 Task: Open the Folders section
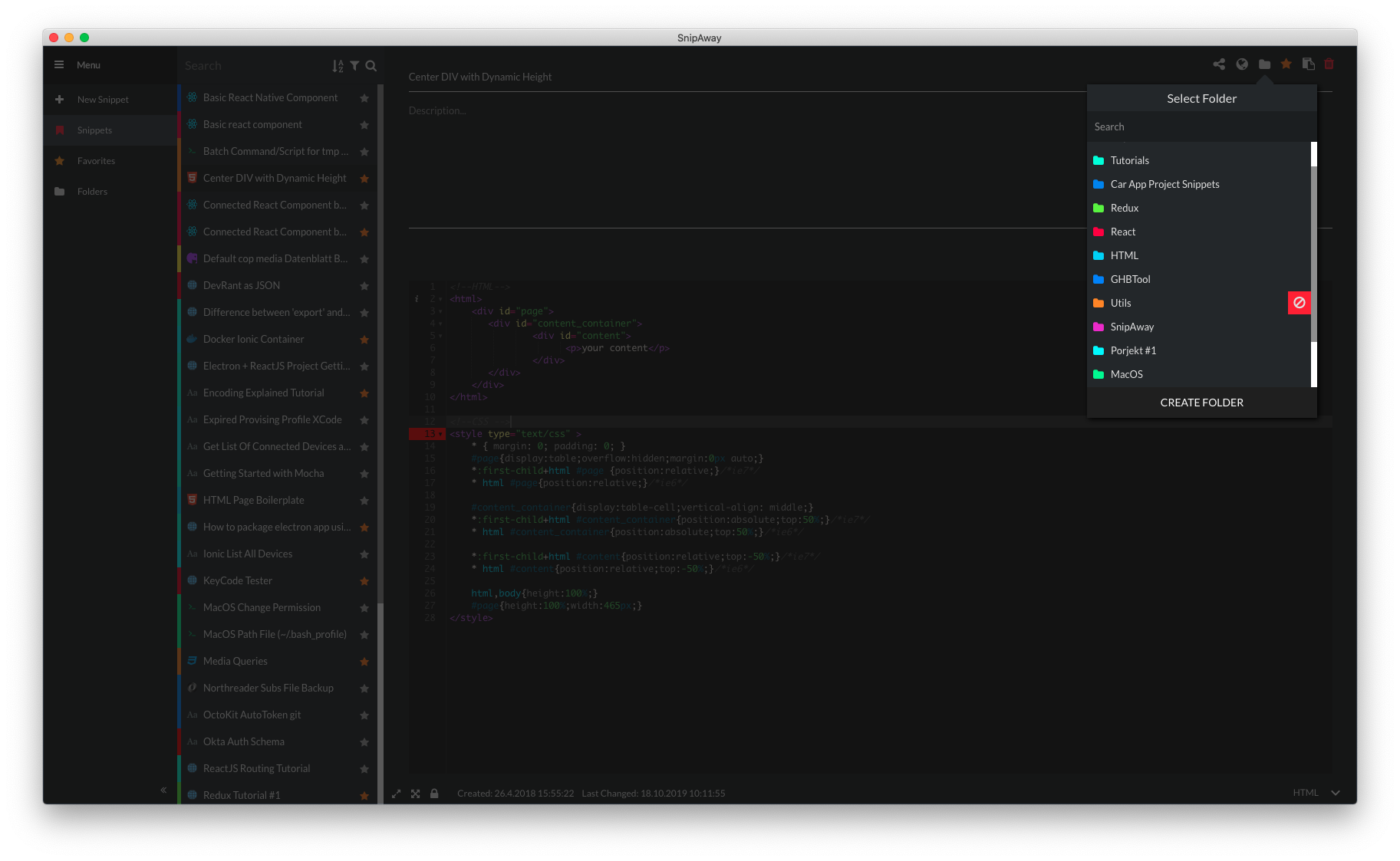[x=110, y=192]
